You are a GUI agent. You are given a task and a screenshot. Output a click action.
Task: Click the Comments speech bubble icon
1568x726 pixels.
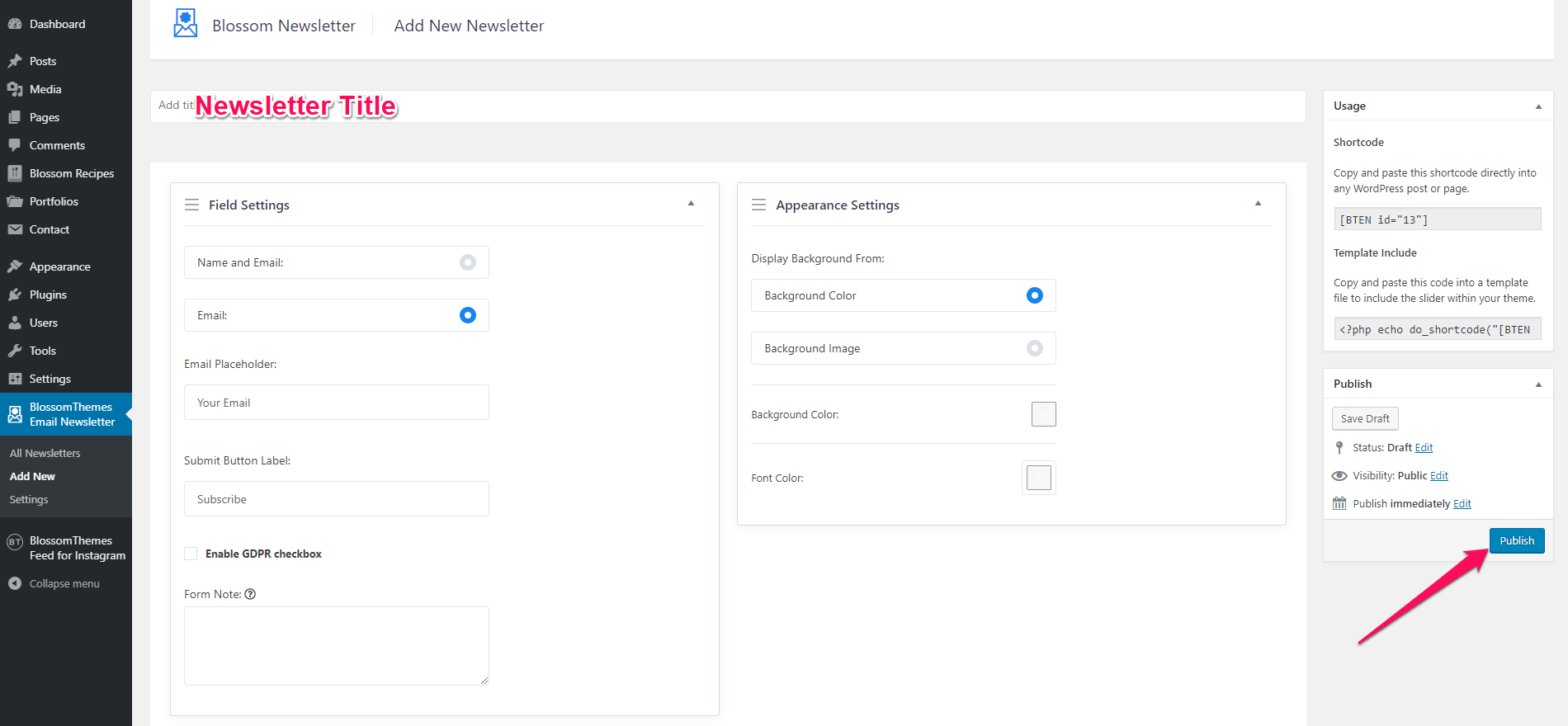pos(15,145)
